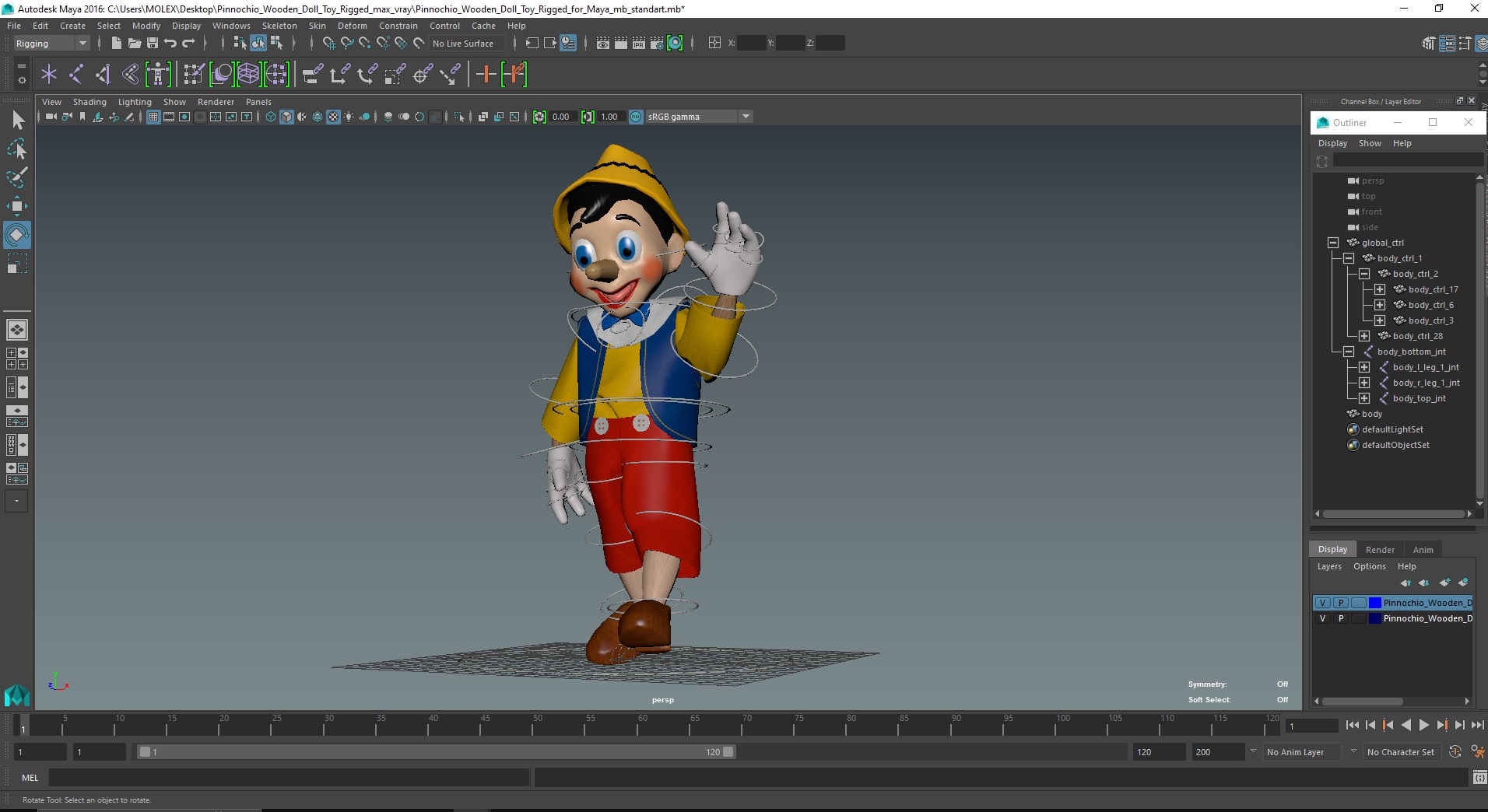This screenshot has height=812, width=1488.
Task: Click the Create Lattice shelf icon
Action: [x=248, y=75]
